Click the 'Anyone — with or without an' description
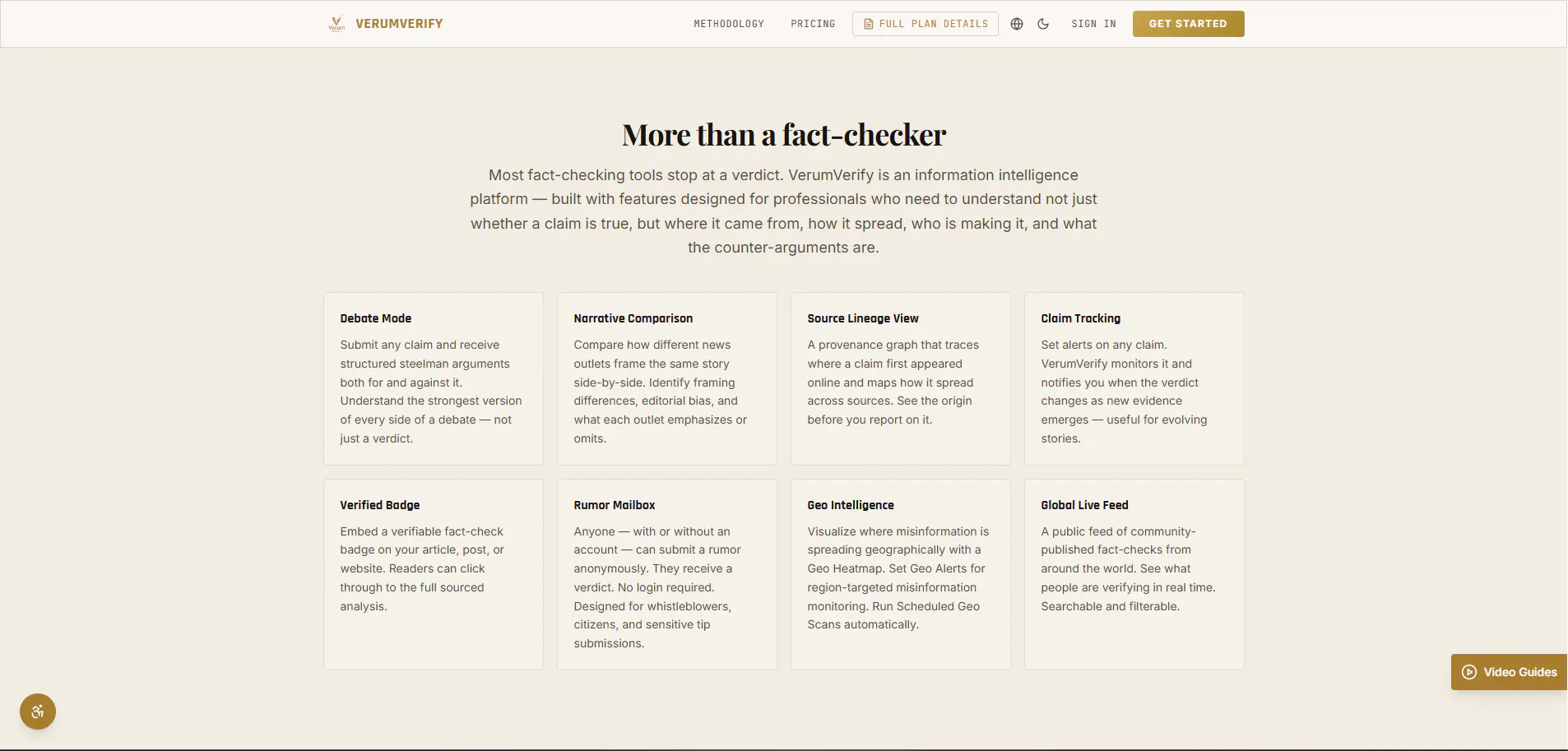Image resolution: width=1568 pixels, height=751 pixels. tap(657, 587)
